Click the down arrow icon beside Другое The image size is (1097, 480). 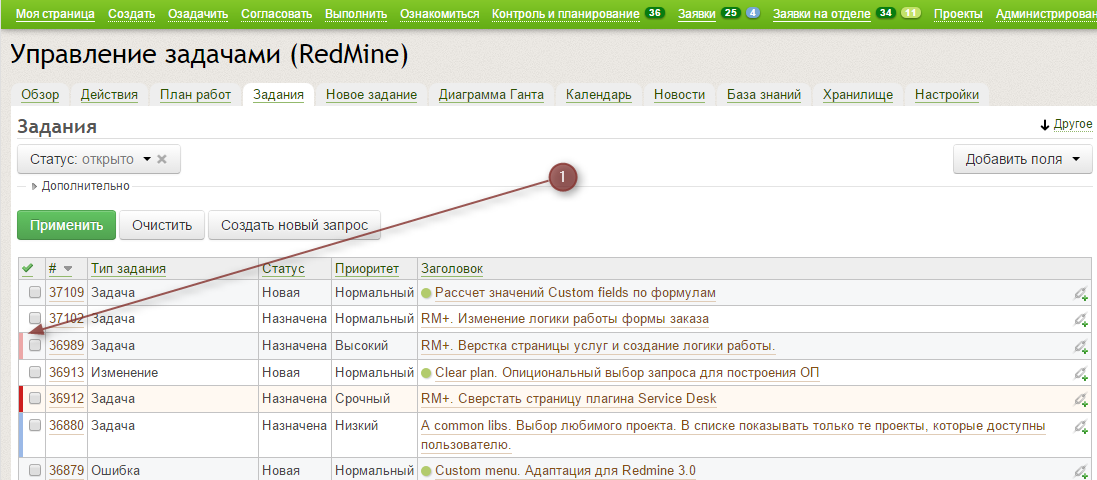(1045, 125)
